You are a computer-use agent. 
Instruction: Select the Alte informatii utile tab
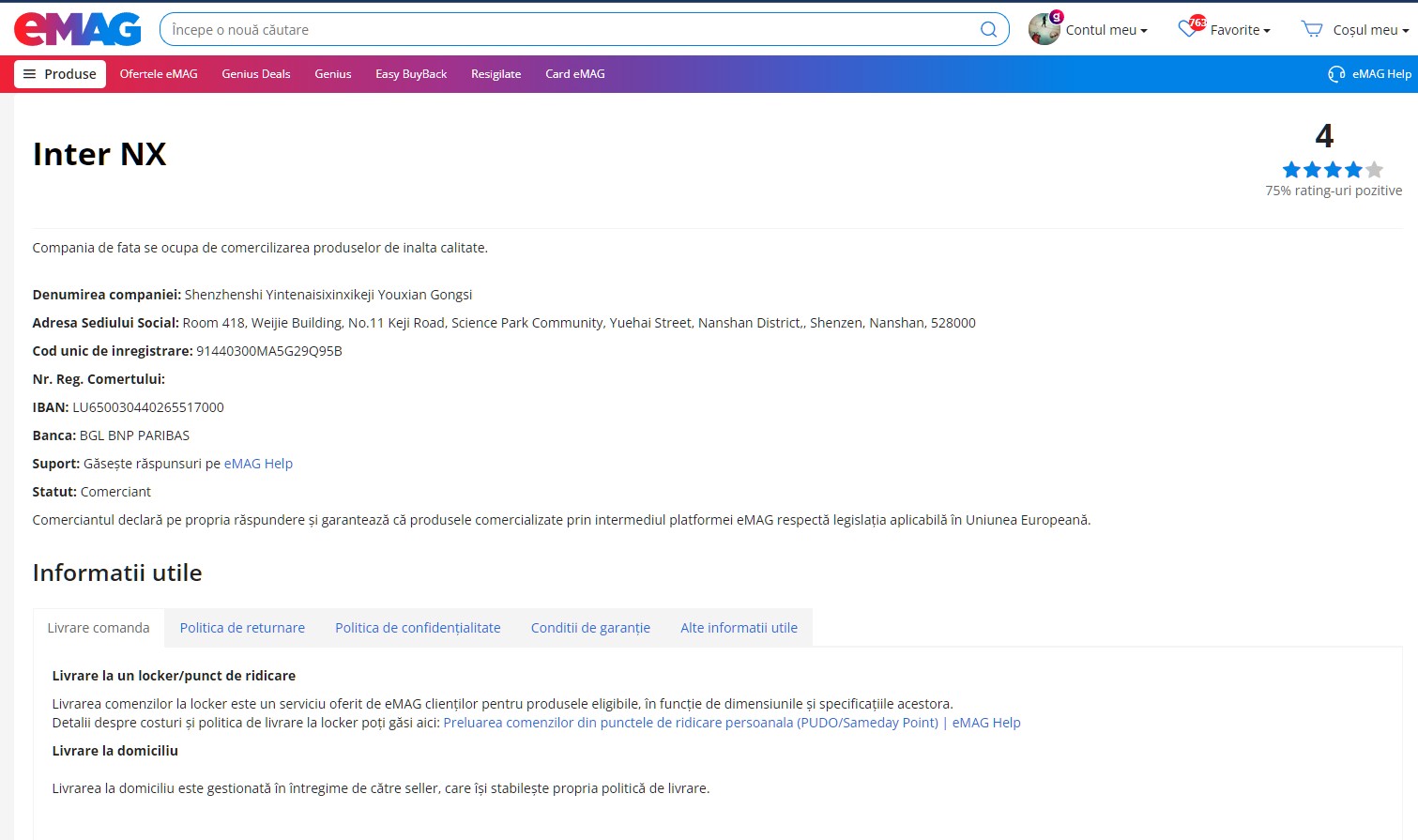click(x=739, y=628)
